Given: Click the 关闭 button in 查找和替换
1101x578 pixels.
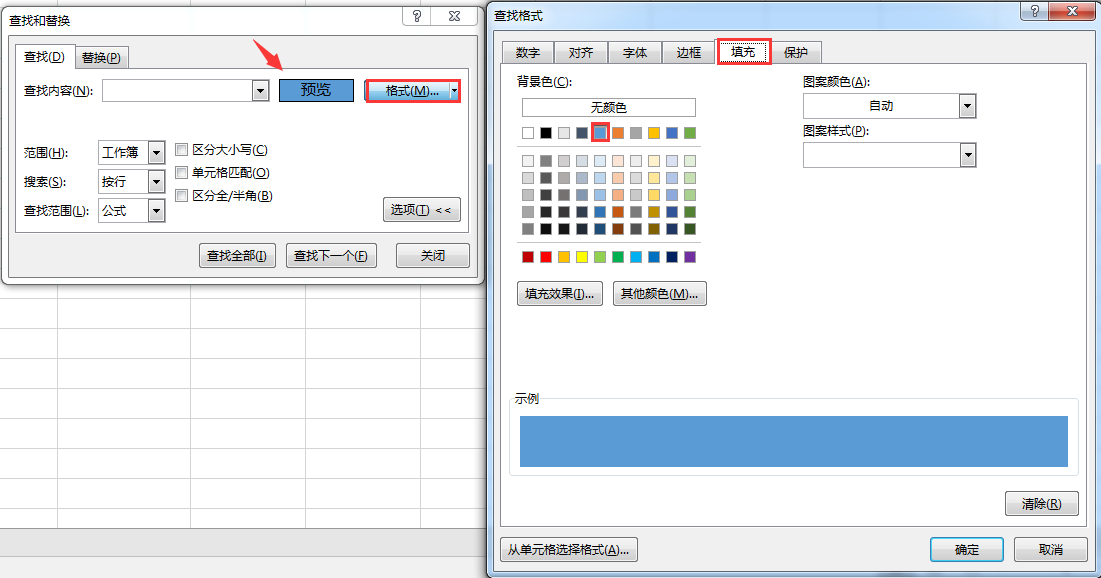Looking at the screenshot, I should tap(433, 256).
